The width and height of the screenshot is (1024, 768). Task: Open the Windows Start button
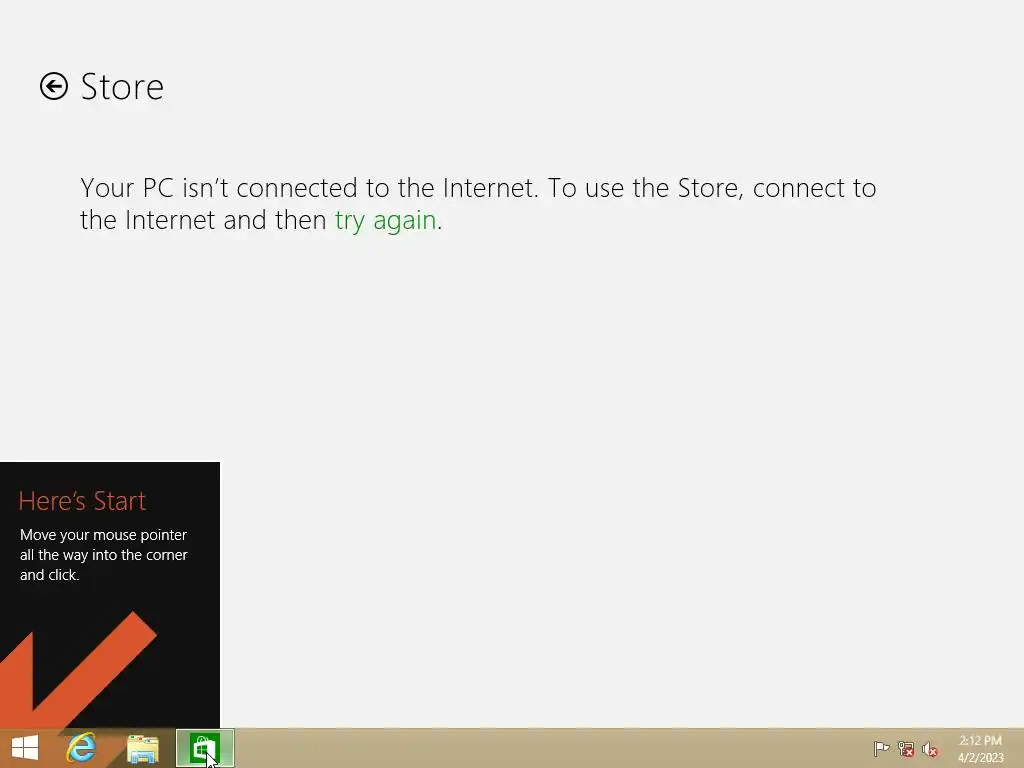pyautogui.click(x=25, y=748)
